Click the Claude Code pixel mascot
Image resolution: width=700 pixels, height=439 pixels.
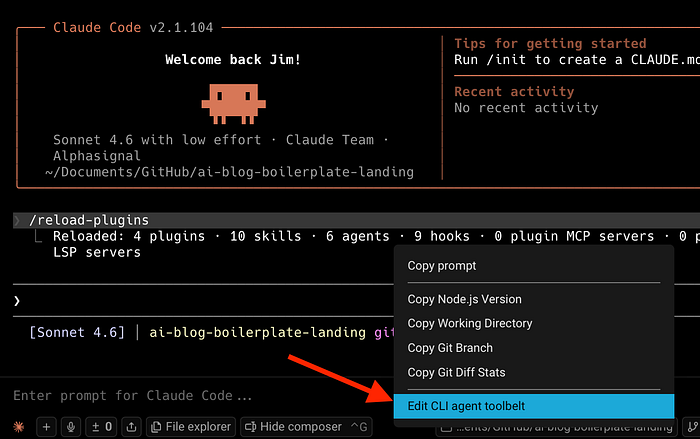[233, 104]
